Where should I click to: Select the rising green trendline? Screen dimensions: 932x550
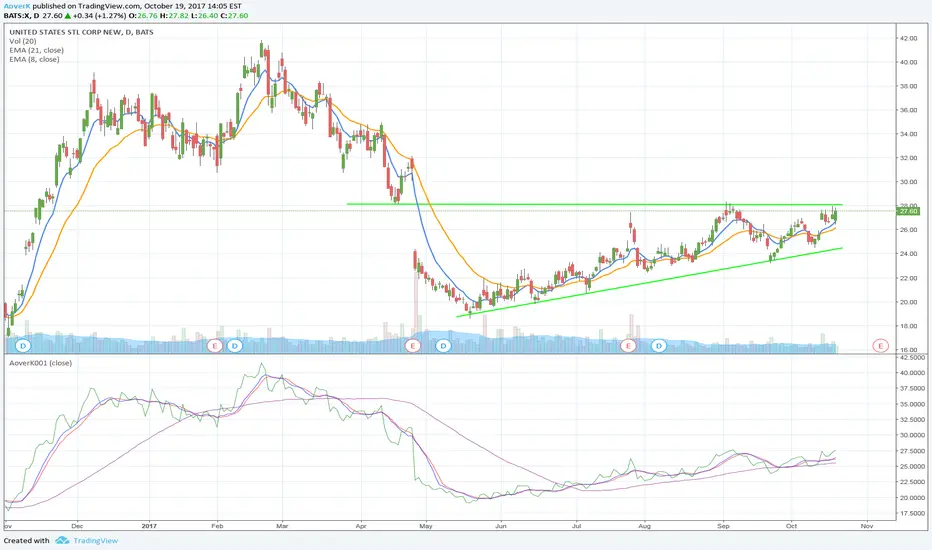(649, 282)
